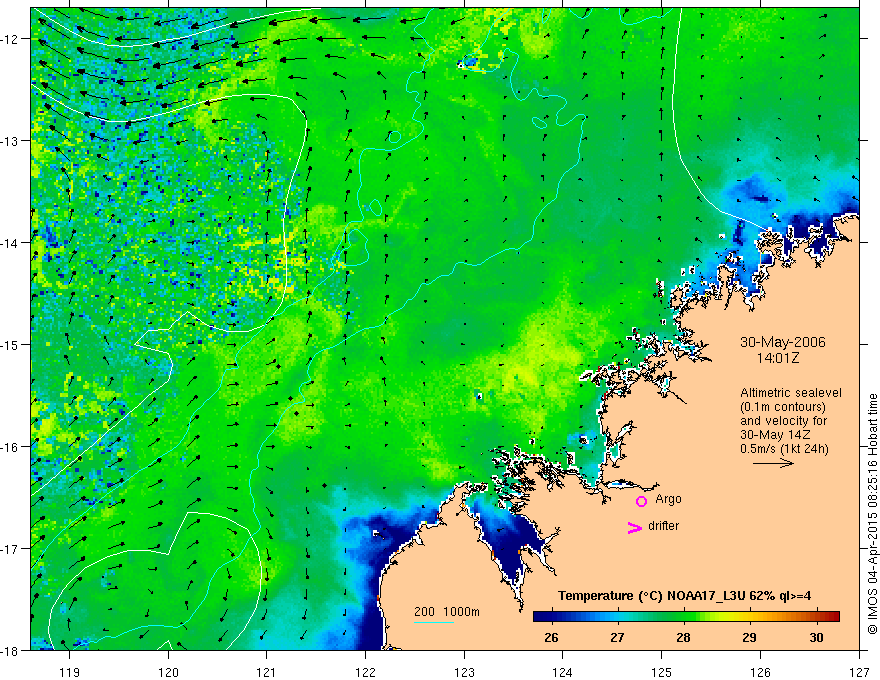The image size is (880, 680).
Task: Click the 'Altimetric sealevel' text line
Action: pyautogui.click(x=791, y=393)
